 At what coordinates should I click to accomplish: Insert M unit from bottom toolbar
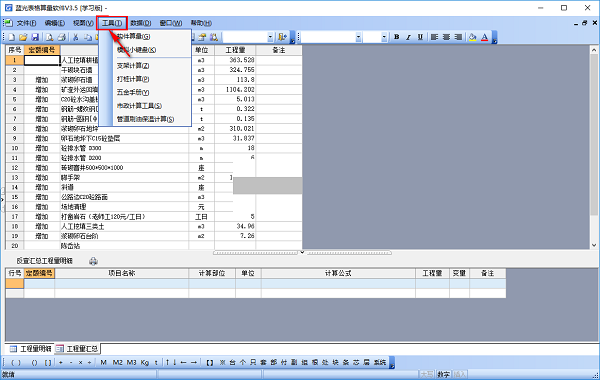103,362
